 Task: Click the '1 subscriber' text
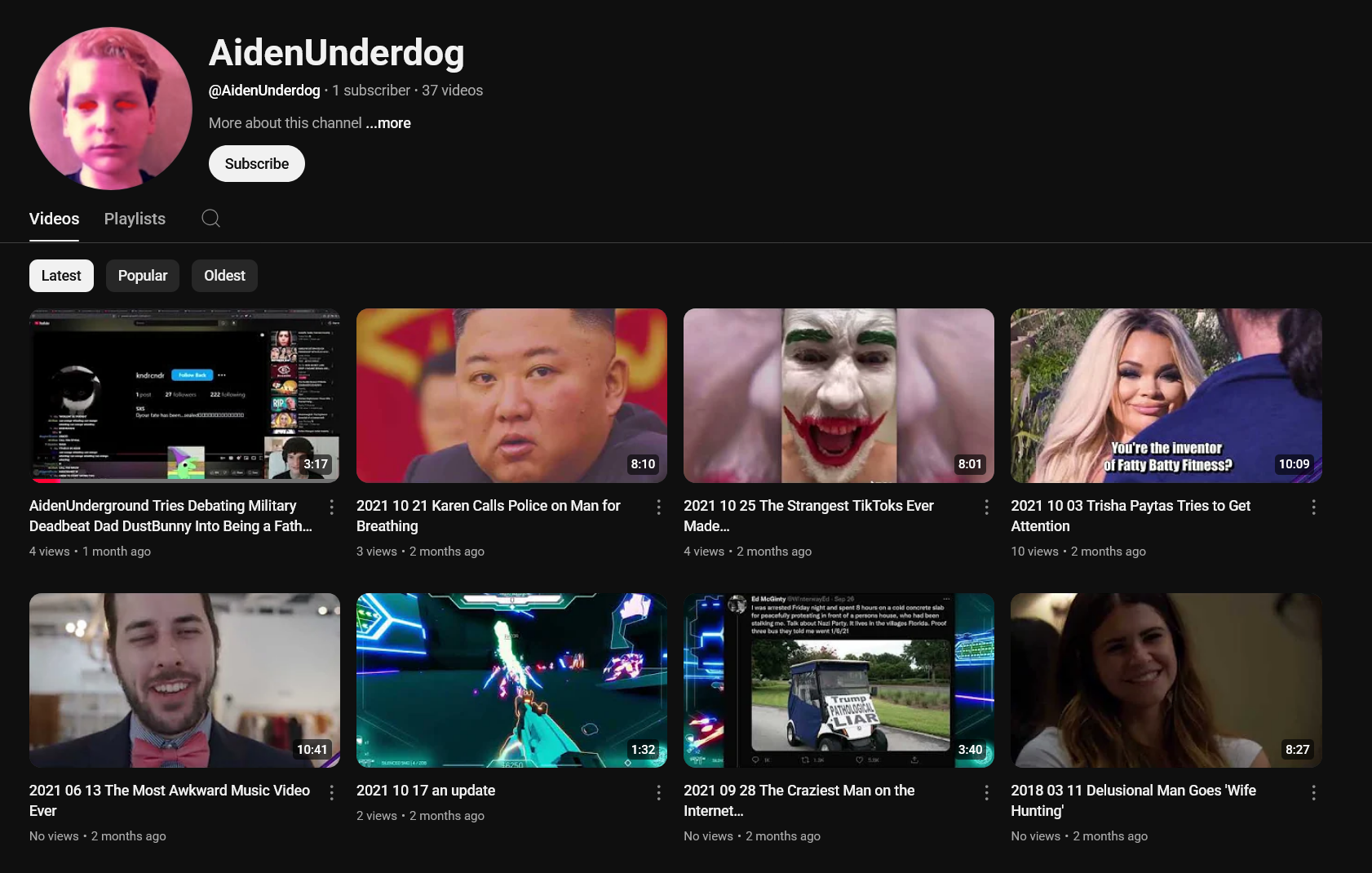point(371,91)
